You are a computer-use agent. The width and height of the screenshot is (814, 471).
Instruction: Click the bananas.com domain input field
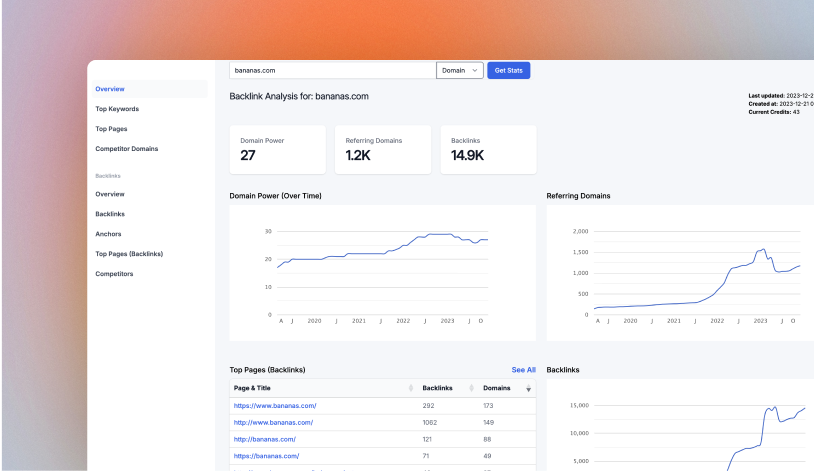pos(332,70)
